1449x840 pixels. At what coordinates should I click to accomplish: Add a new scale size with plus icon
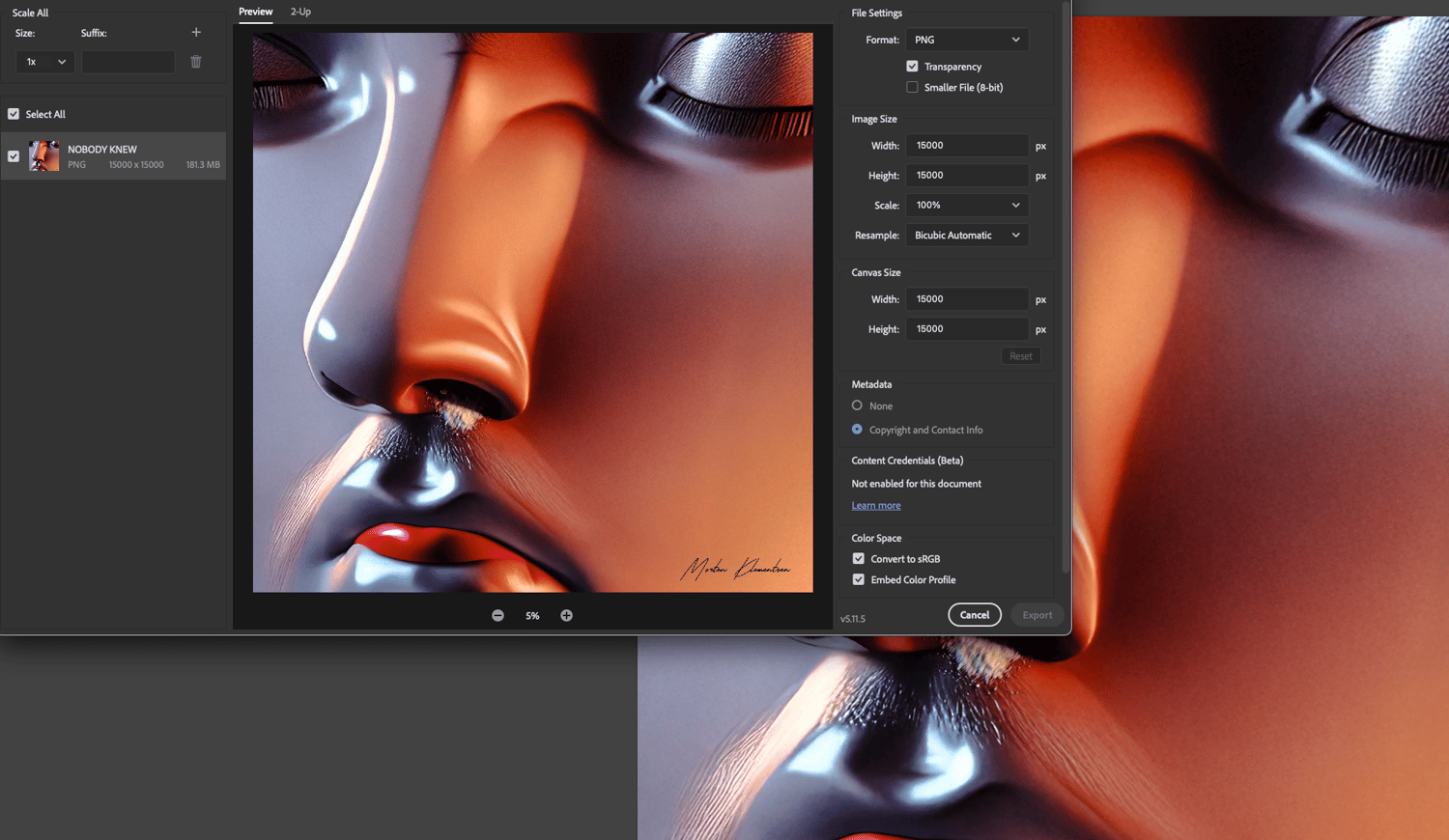click(x=196, y=33)
